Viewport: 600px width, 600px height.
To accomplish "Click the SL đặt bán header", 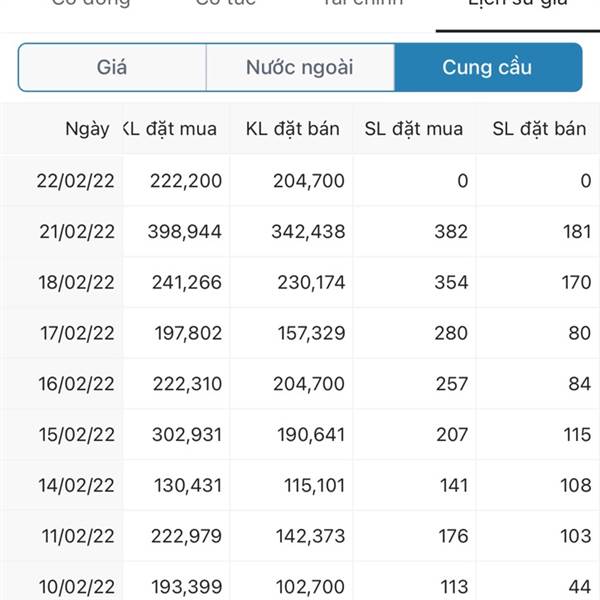I will (x=539, y=129).
